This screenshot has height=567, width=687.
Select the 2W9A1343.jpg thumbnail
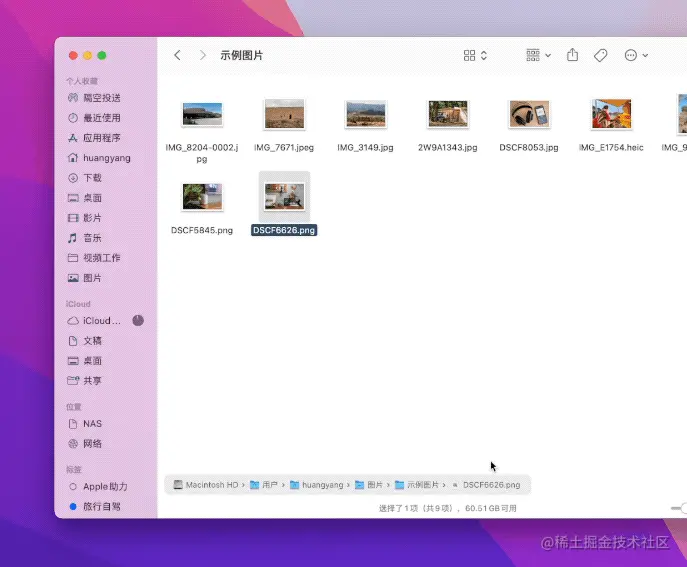(x=448, y=114)
